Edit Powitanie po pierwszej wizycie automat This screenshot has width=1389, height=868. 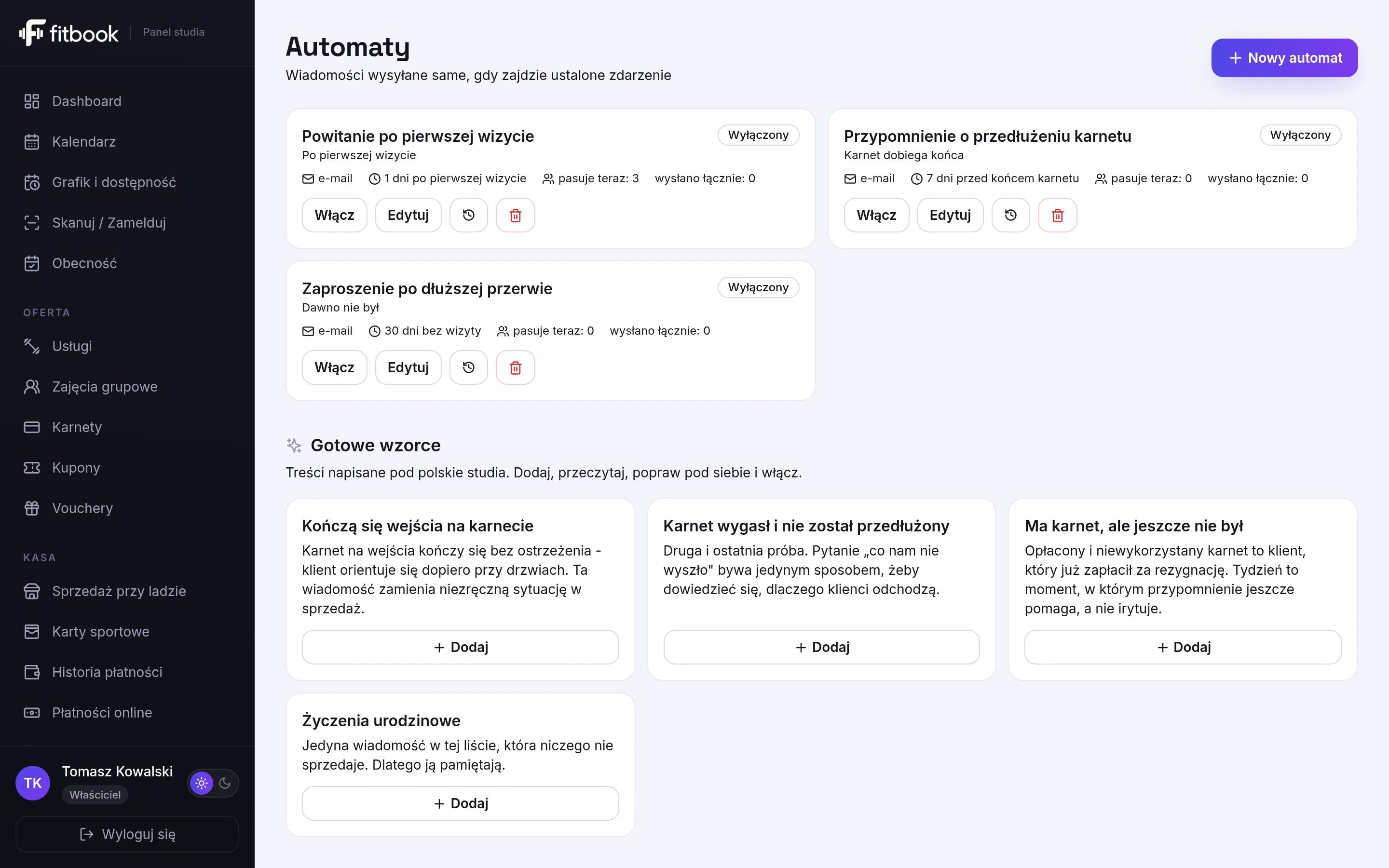408,215
